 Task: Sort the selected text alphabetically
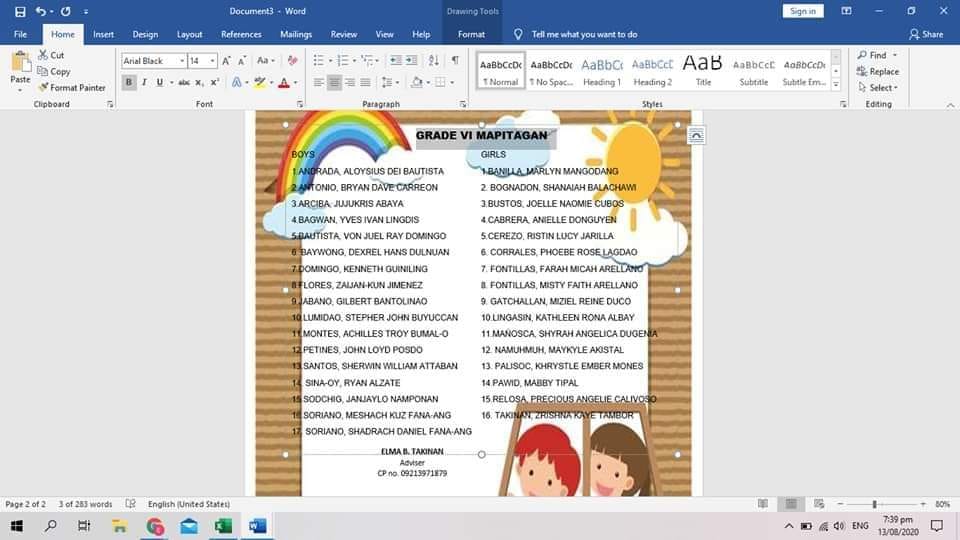pyautogui.click(x=433, y=60)
